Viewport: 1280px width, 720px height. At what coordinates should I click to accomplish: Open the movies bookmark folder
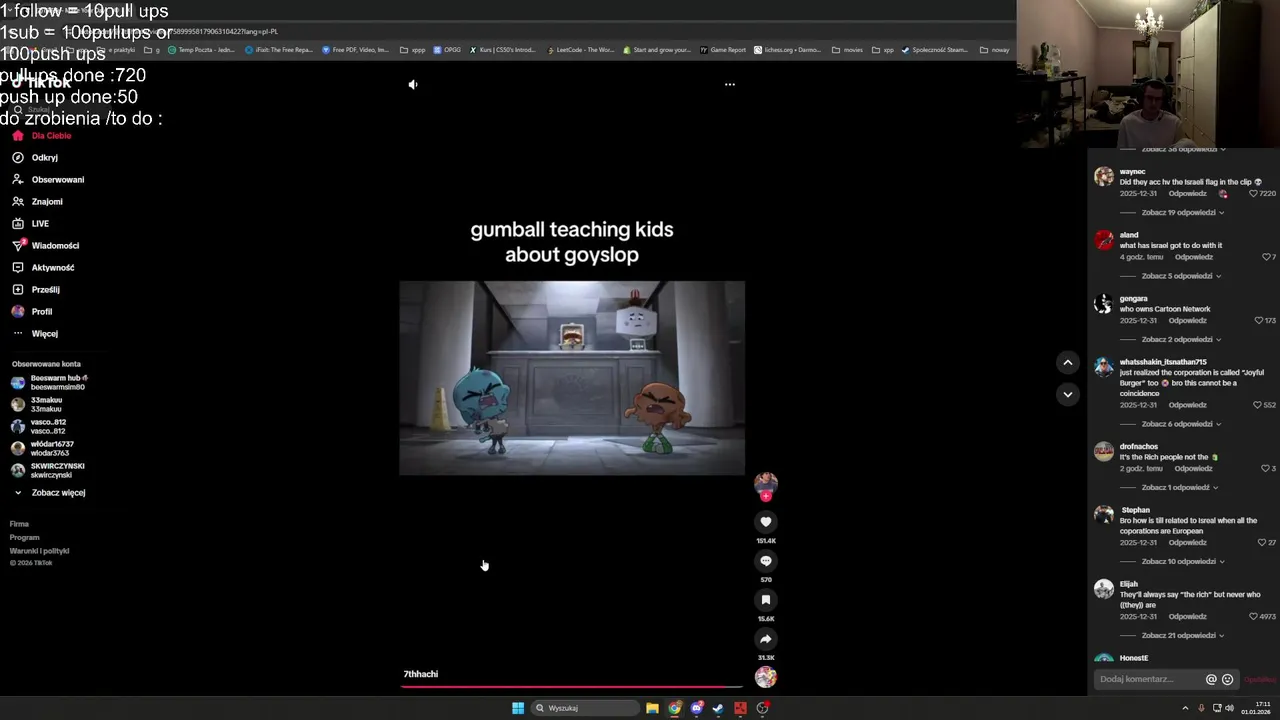847,50
